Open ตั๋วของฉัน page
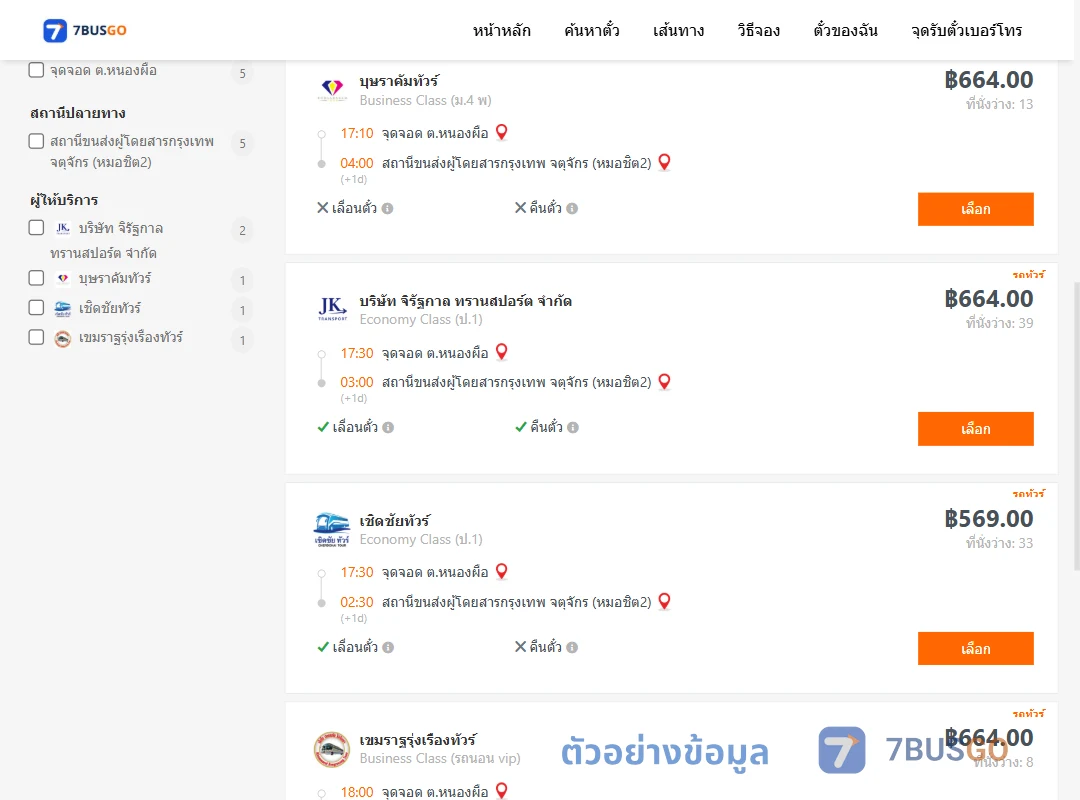This screenshot has width=1080, height=800. coord(845,30)
